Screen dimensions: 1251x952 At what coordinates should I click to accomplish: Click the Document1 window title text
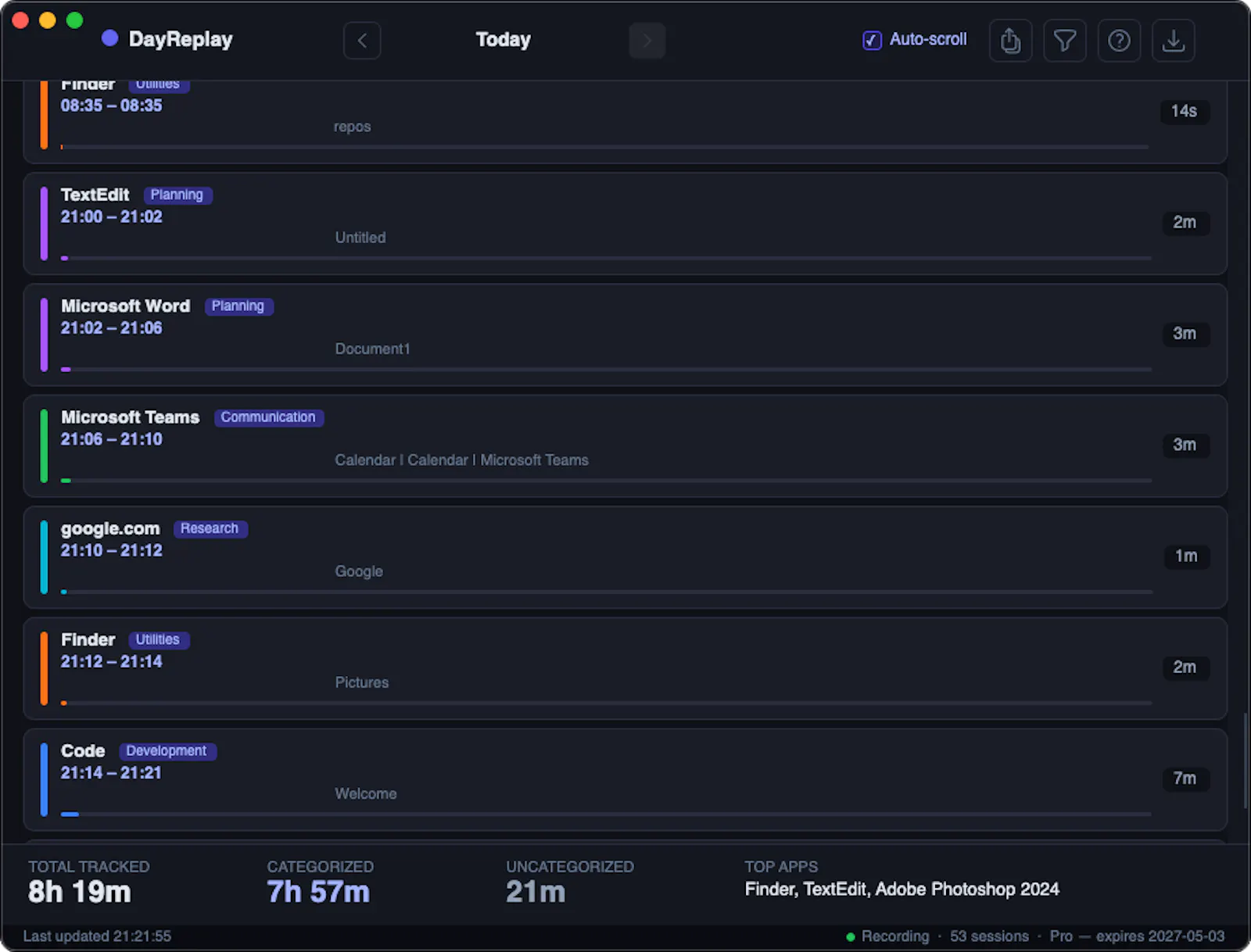point(372,349)
